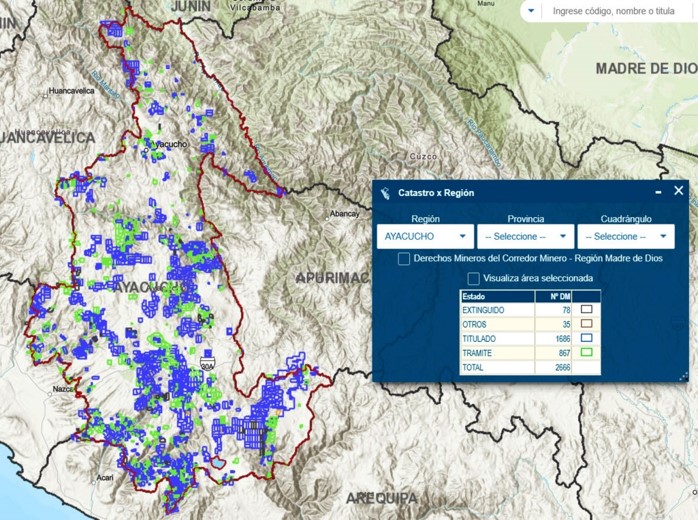Expand the search type arrow beside search box
Screen dimensions: 698x520
click(531, 11)
